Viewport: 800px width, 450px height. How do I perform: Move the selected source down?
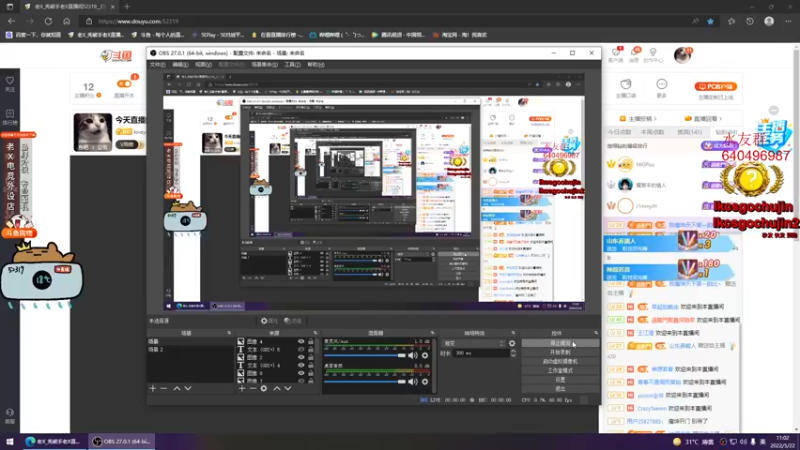288,389
